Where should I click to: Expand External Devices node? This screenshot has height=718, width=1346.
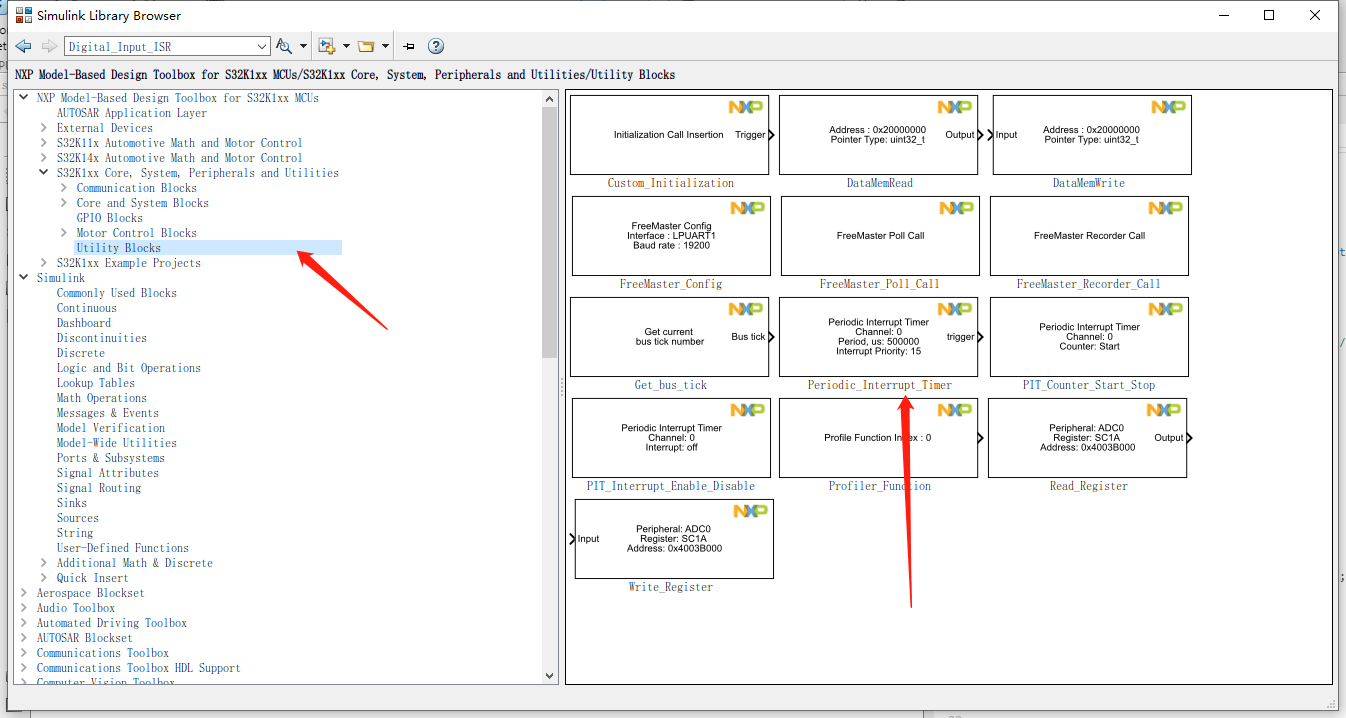pyautogui.click(x=44, y=128)
